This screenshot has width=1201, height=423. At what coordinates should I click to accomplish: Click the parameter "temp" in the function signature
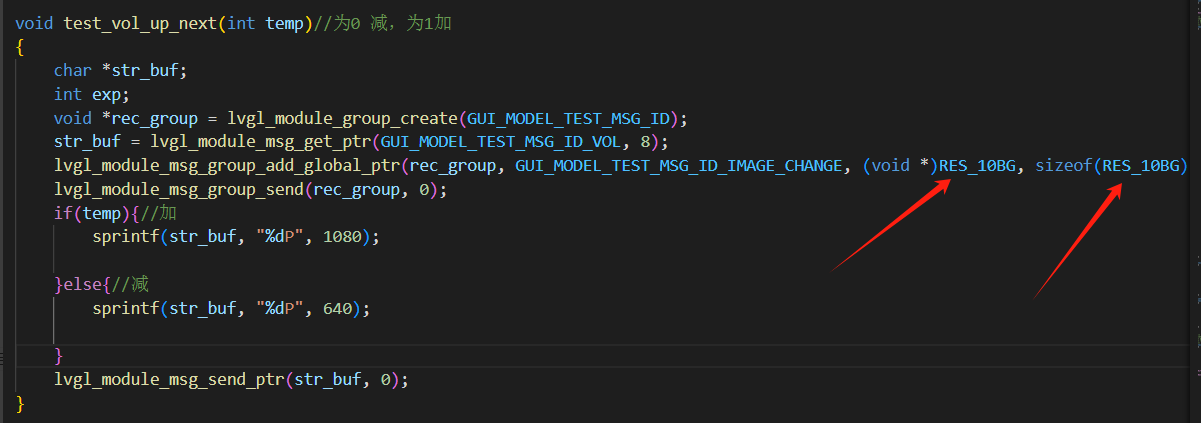point(284,22)
